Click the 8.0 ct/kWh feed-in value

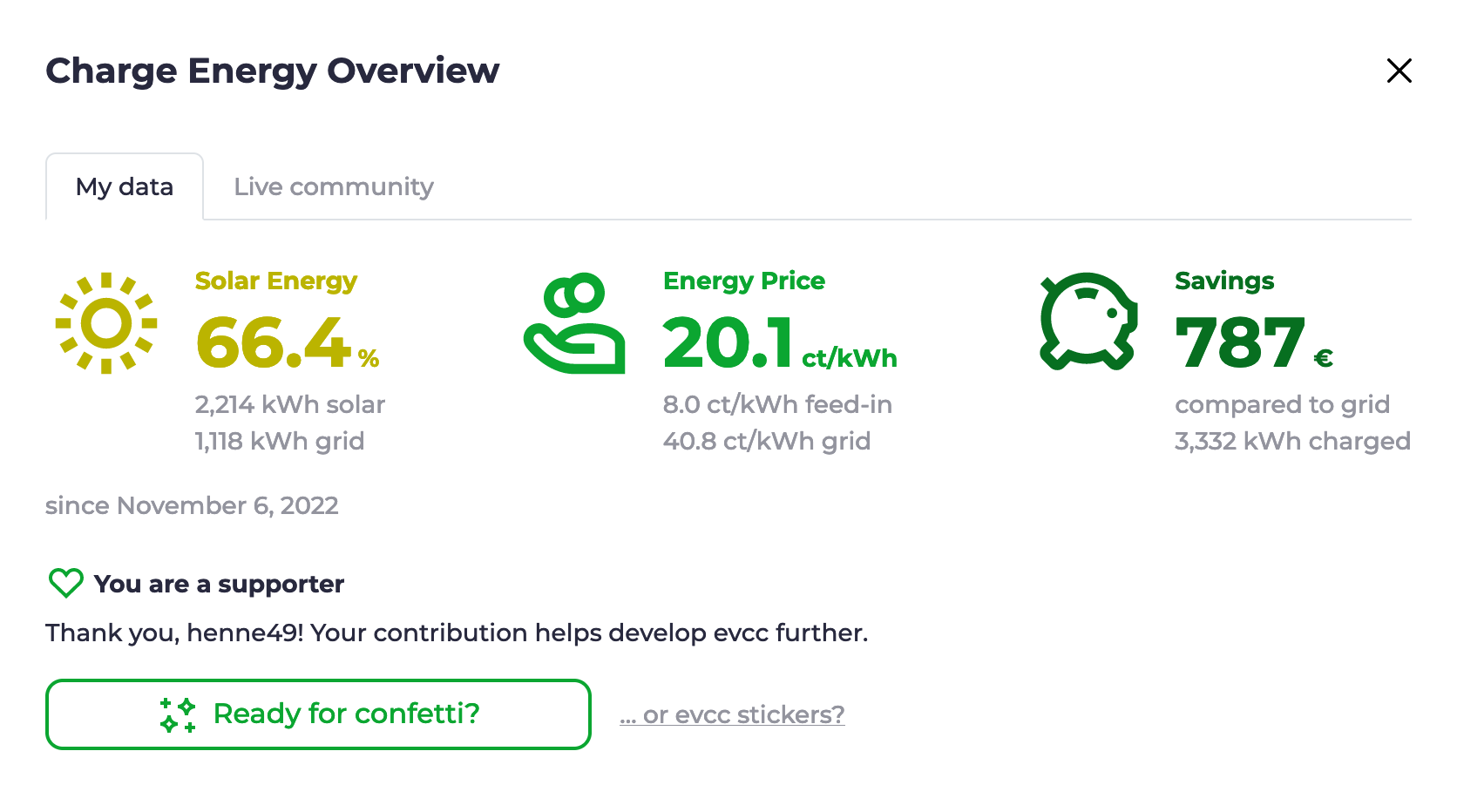777,404
